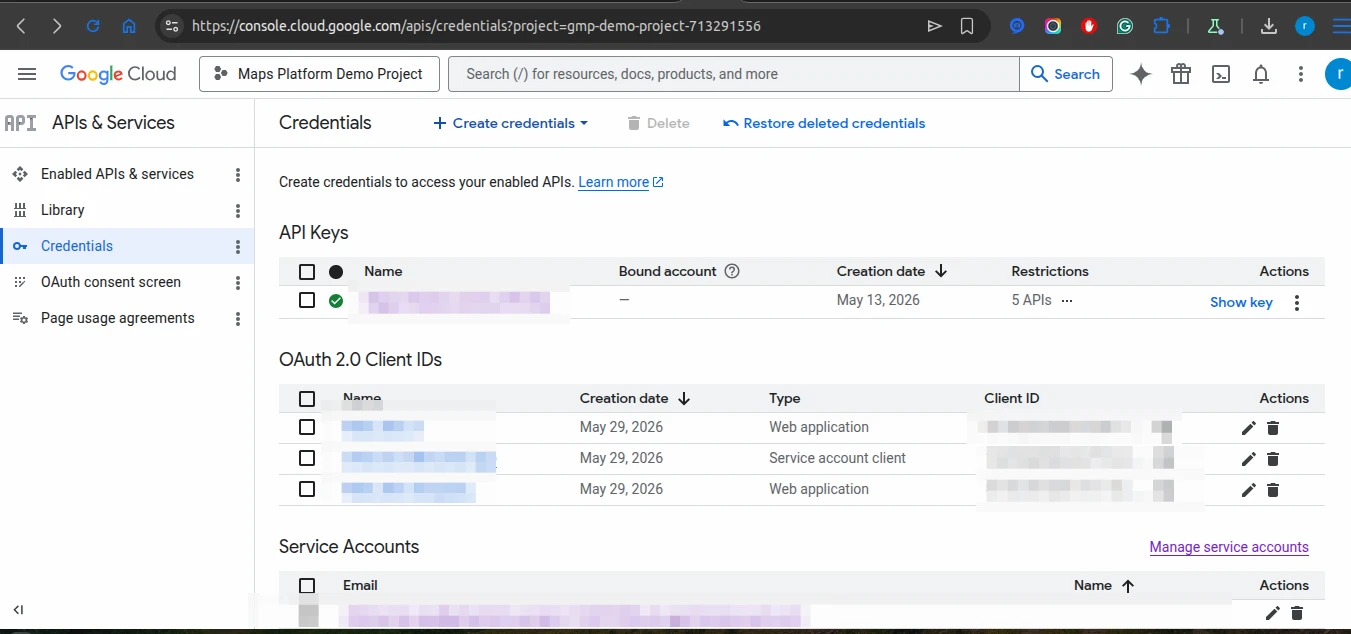Bookmark this page in address bar
Image resolution: width=1351 pixels, height=634 pixels.
point(967,26)
